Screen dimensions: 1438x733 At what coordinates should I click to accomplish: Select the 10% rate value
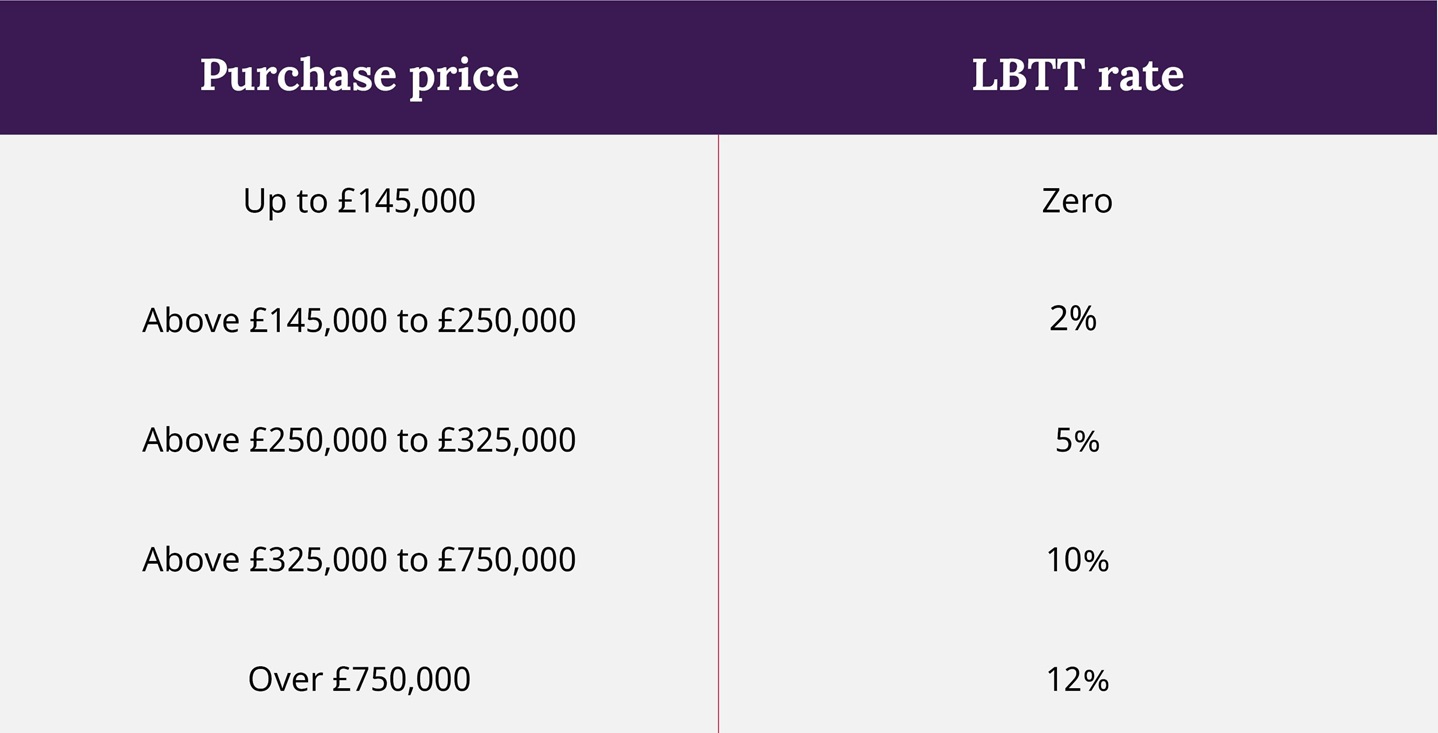1077,560
